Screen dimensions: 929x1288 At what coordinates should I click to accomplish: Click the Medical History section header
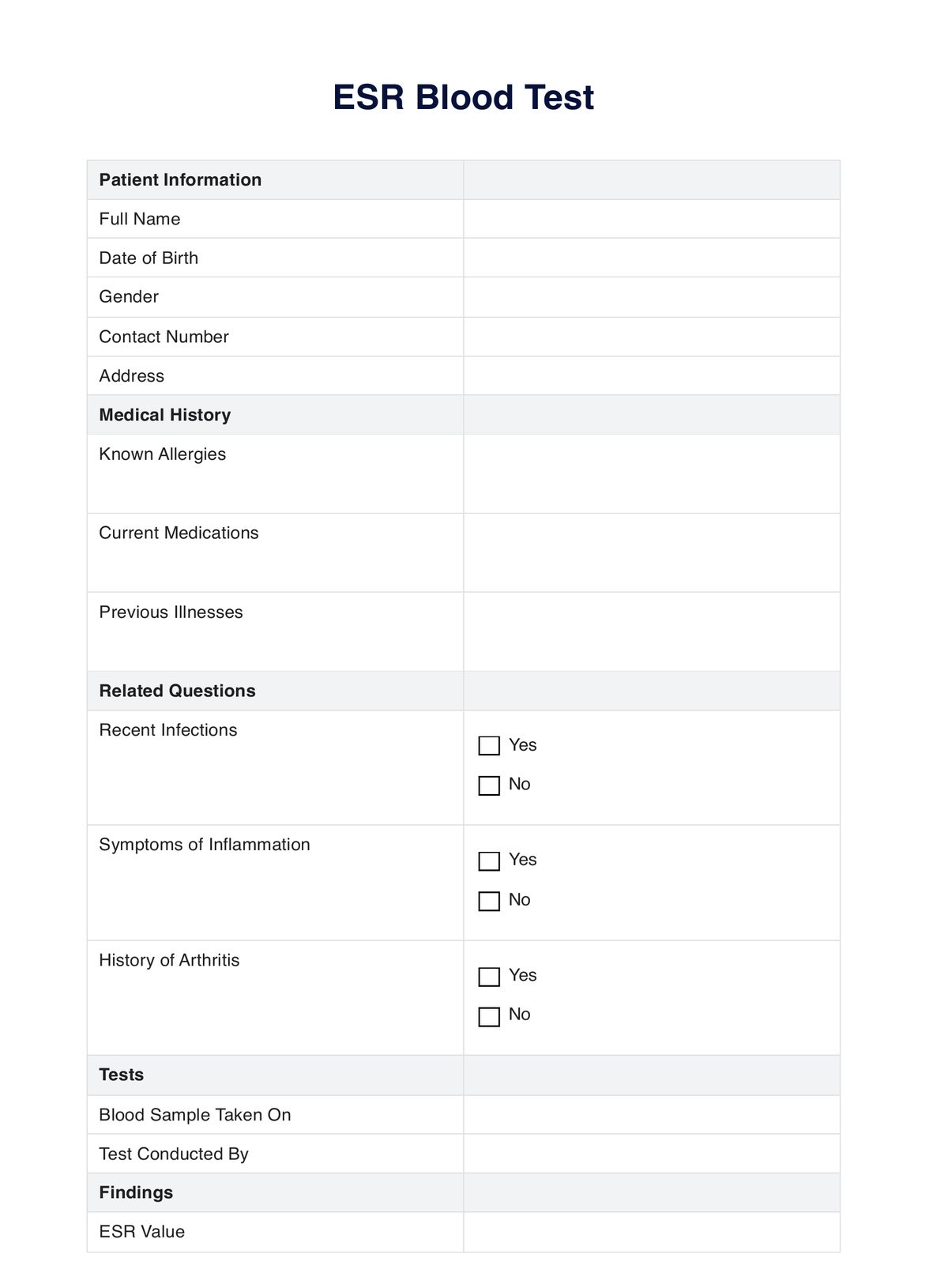click(165, 415)
